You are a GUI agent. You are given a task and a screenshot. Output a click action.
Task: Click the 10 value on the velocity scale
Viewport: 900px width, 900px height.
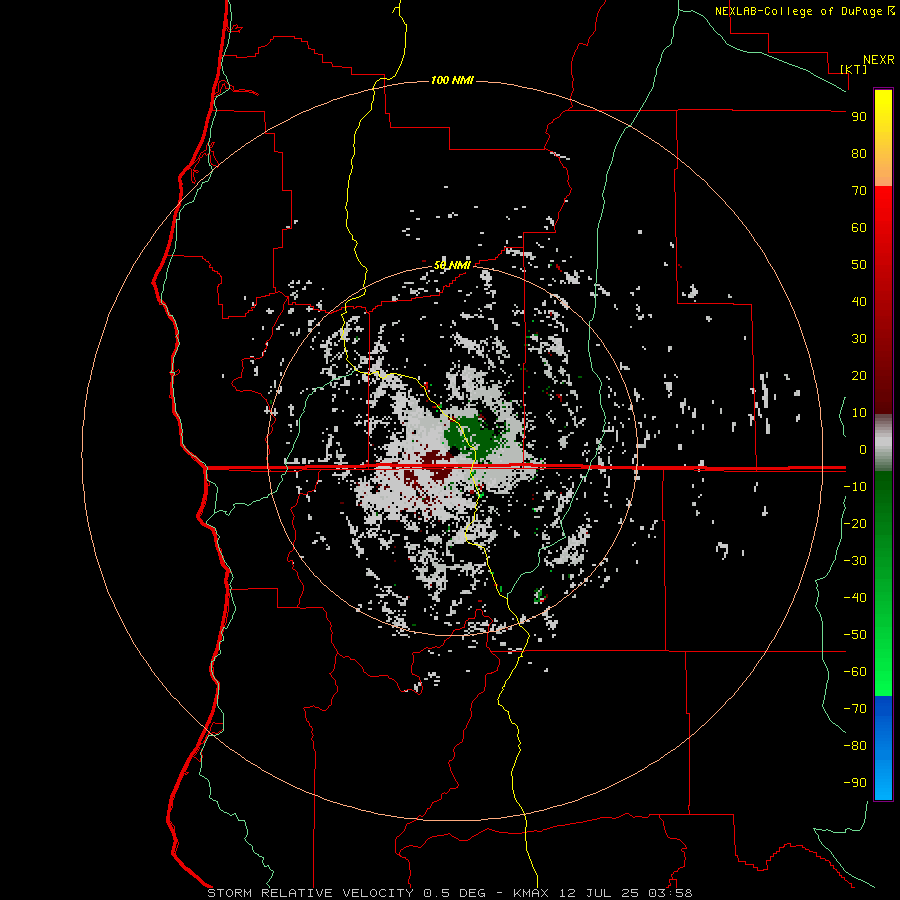(x=859, y=413)
